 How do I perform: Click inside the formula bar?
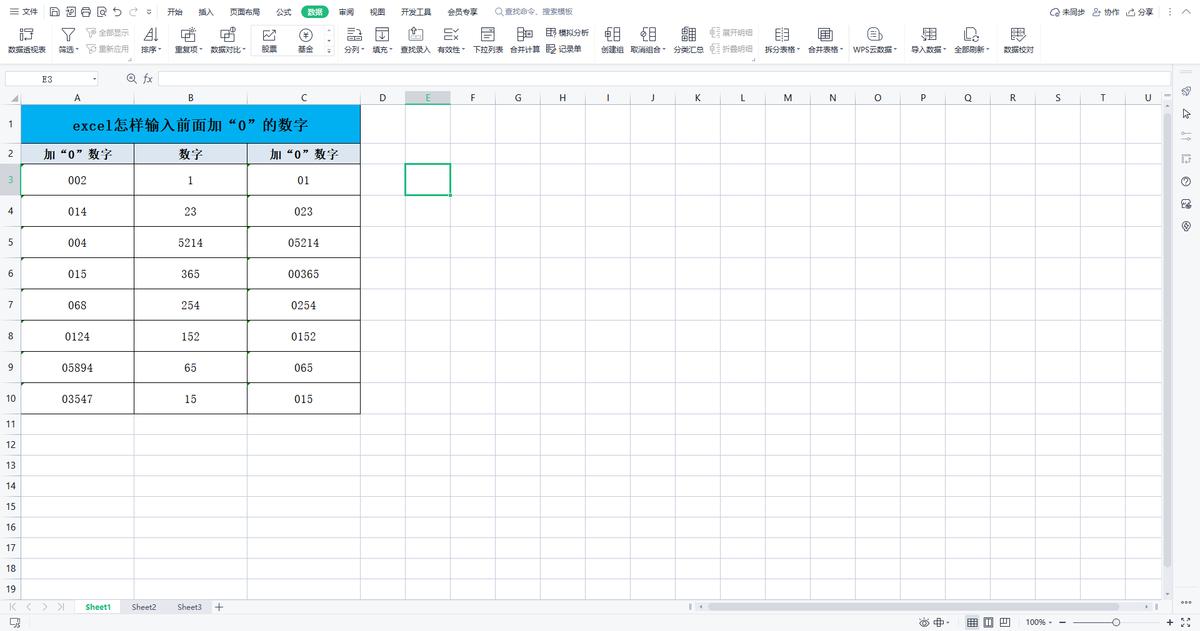[x=400, y=78]
